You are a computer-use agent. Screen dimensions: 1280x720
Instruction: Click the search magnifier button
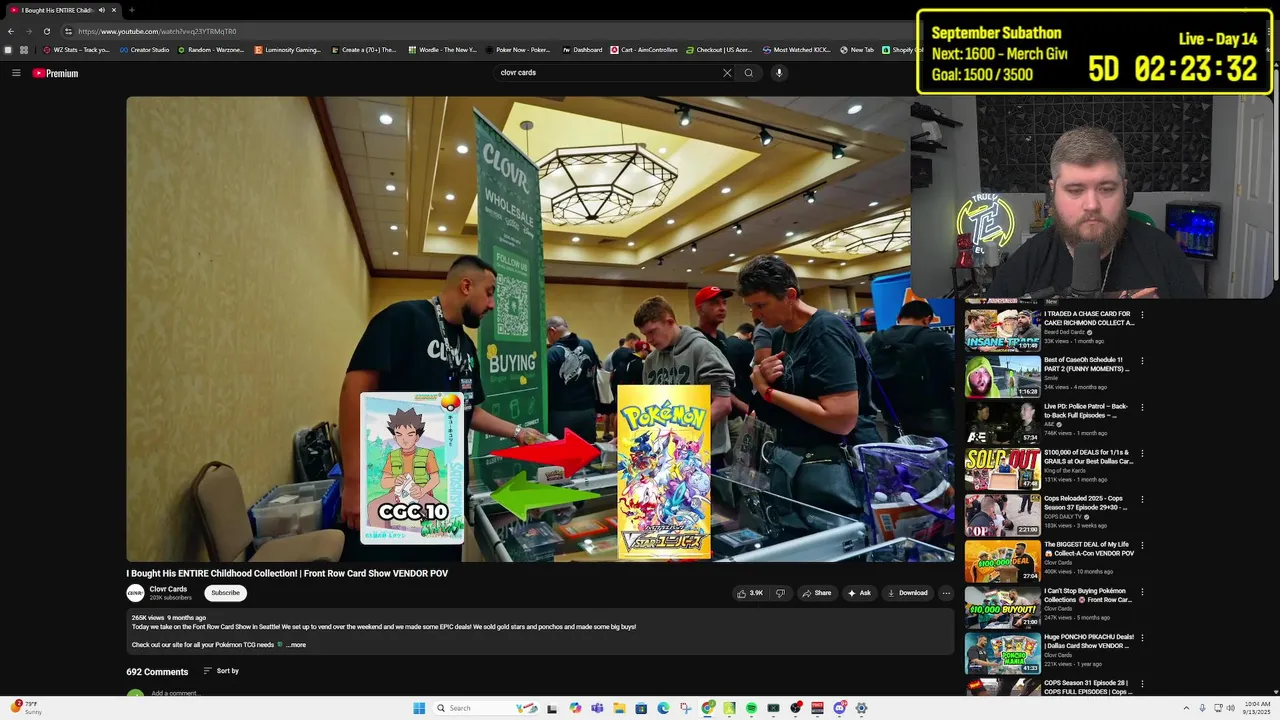748,73
